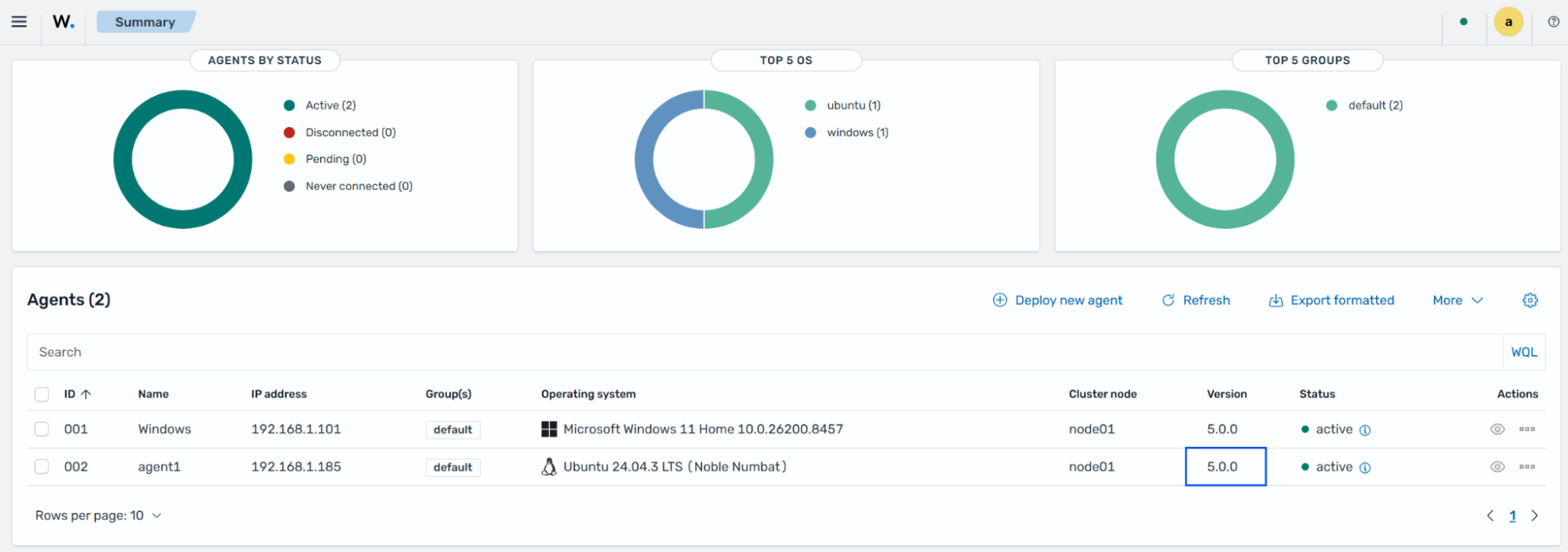Open agent named agent1
The height and width of the screenshot is (552, 1568).
tap(159, 467)
